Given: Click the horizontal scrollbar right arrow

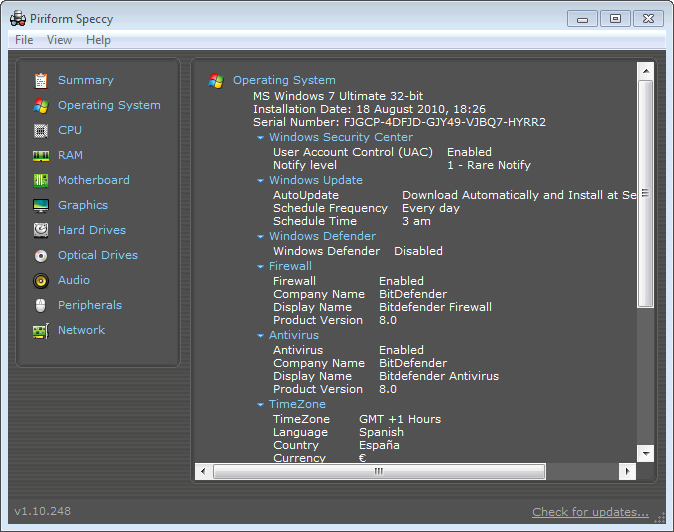Looking at the screenshot, I should click(628, 471).
